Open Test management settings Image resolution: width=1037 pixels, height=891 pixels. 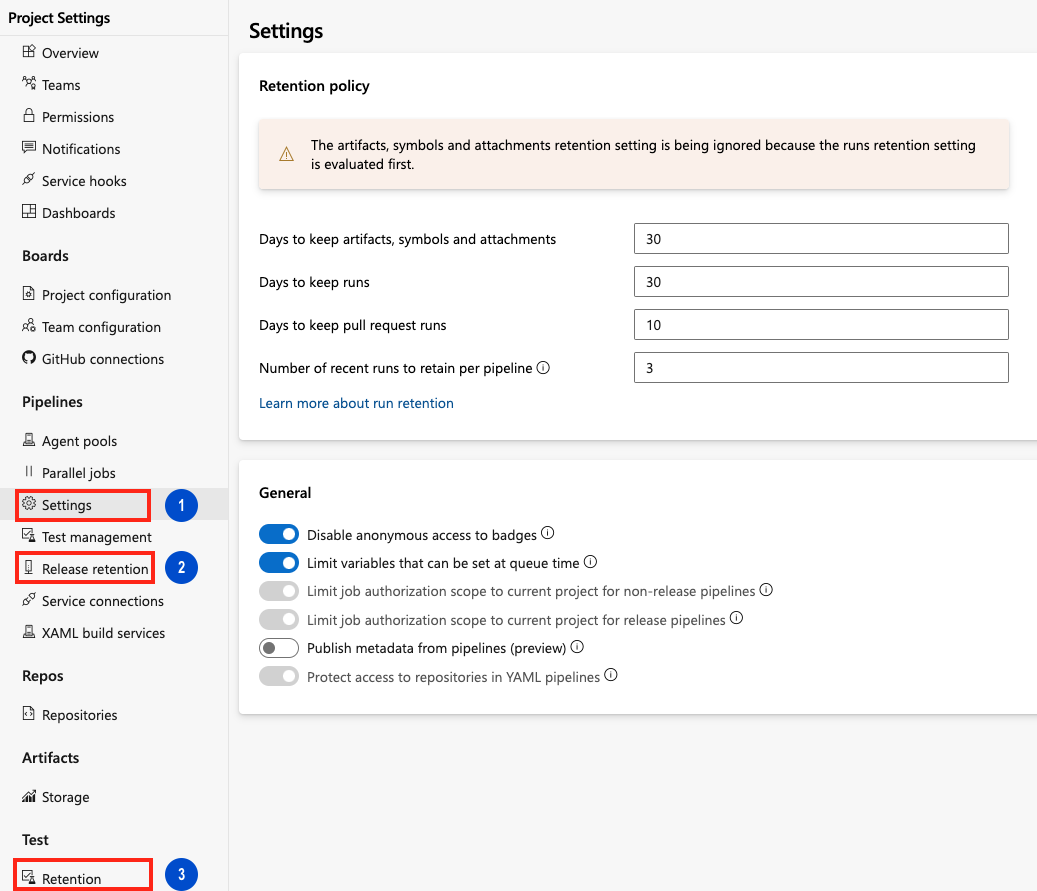[x=94, y=537]
